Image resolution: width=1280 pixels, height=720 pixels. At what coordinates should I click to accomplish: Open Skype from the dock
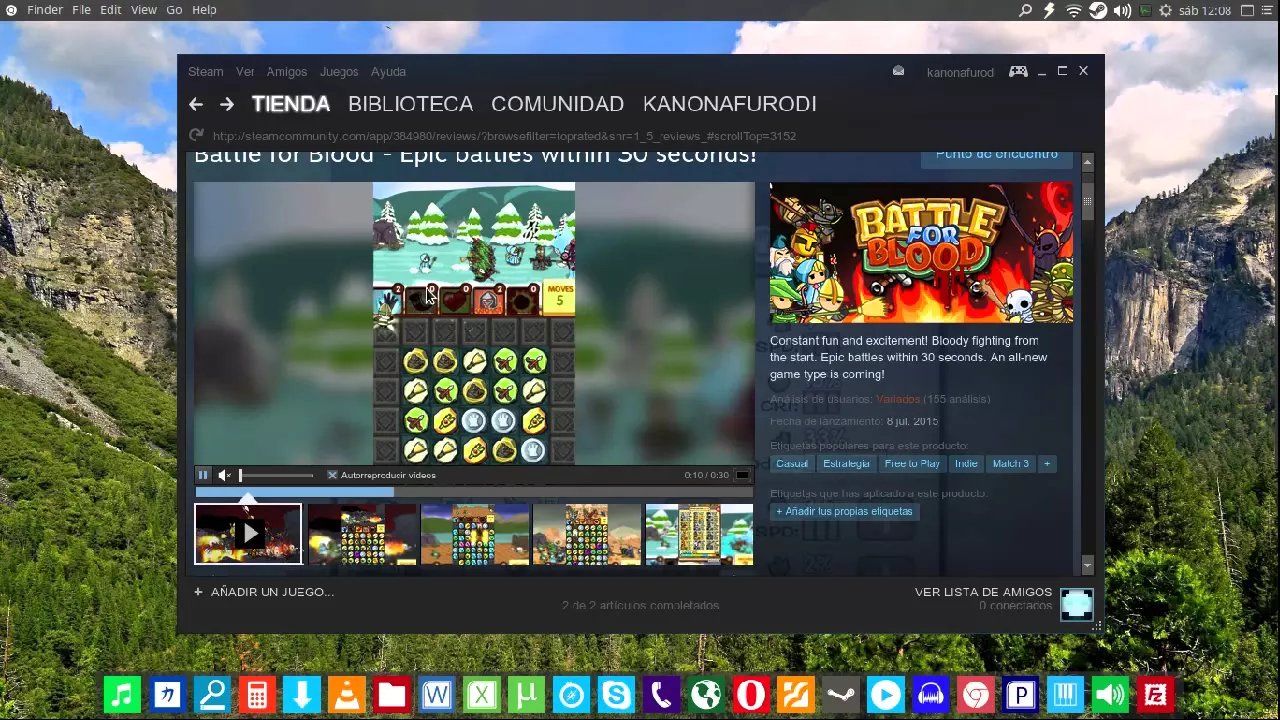click(x=616, y=695)
